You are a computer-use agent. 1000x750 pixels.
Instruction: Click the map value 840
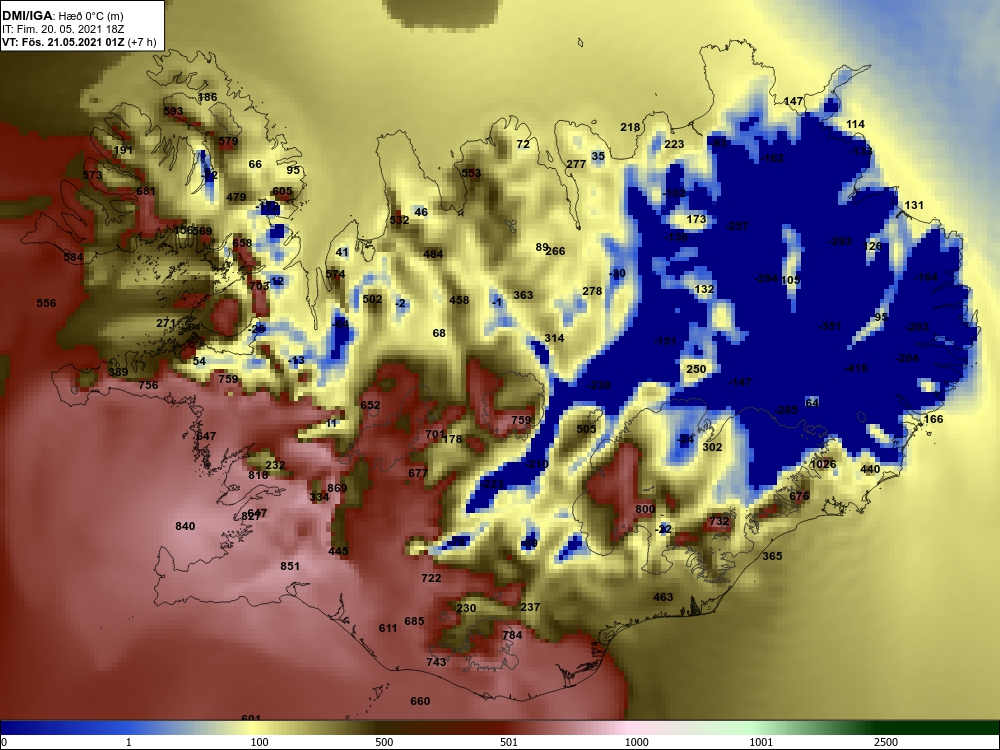pos(185,526)
